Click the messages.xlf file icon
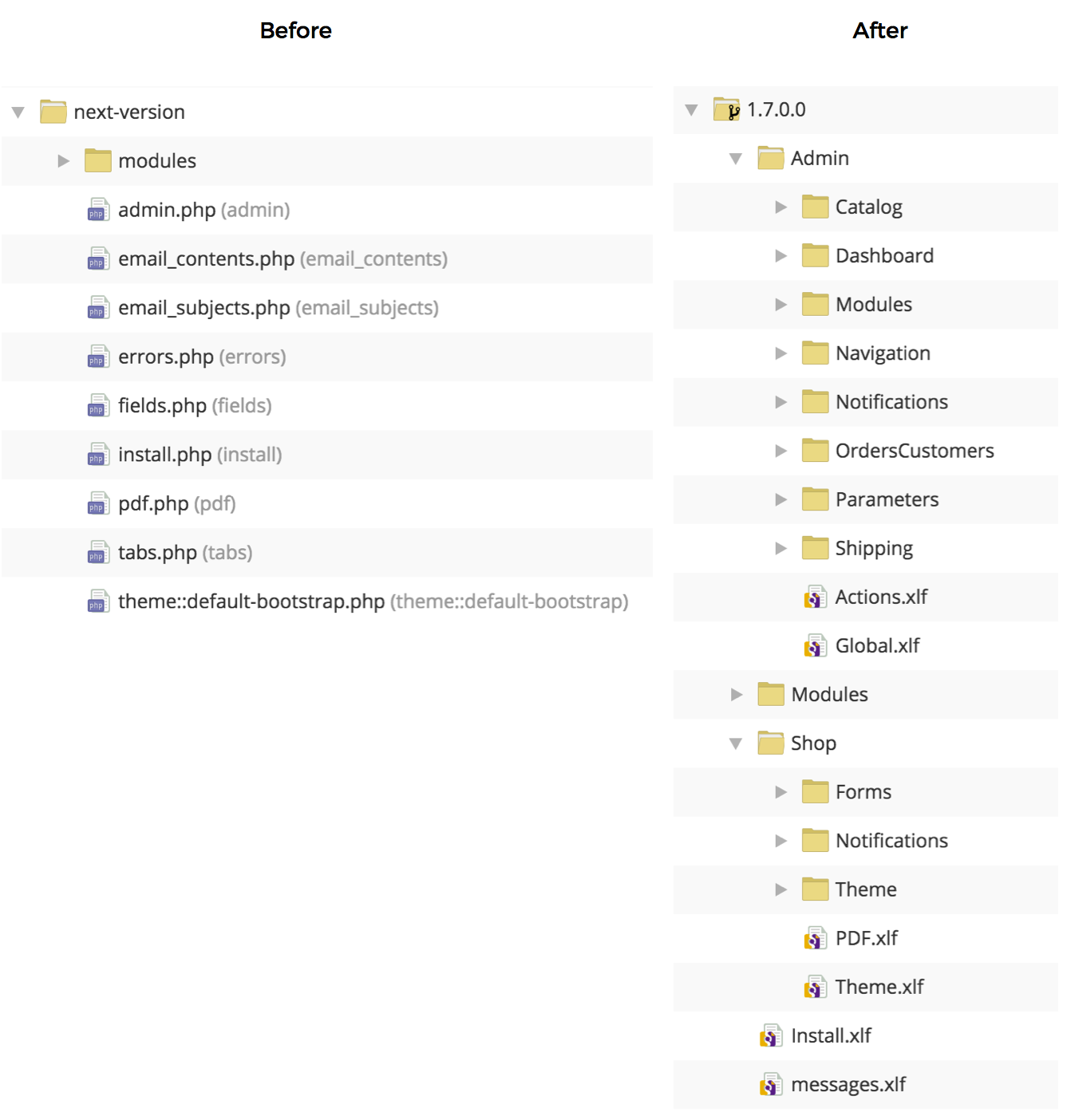Image resolution: width=1071 pixels, height=1120 pixels. (x=771, y=1084)
